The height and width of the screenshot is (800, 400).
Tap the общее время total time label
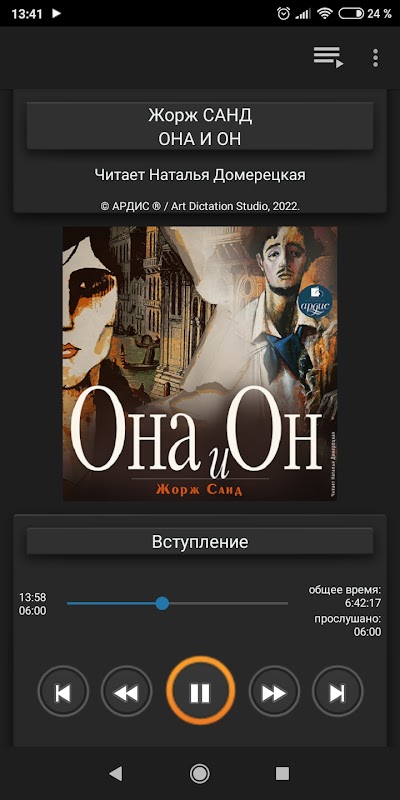(345, 590)
